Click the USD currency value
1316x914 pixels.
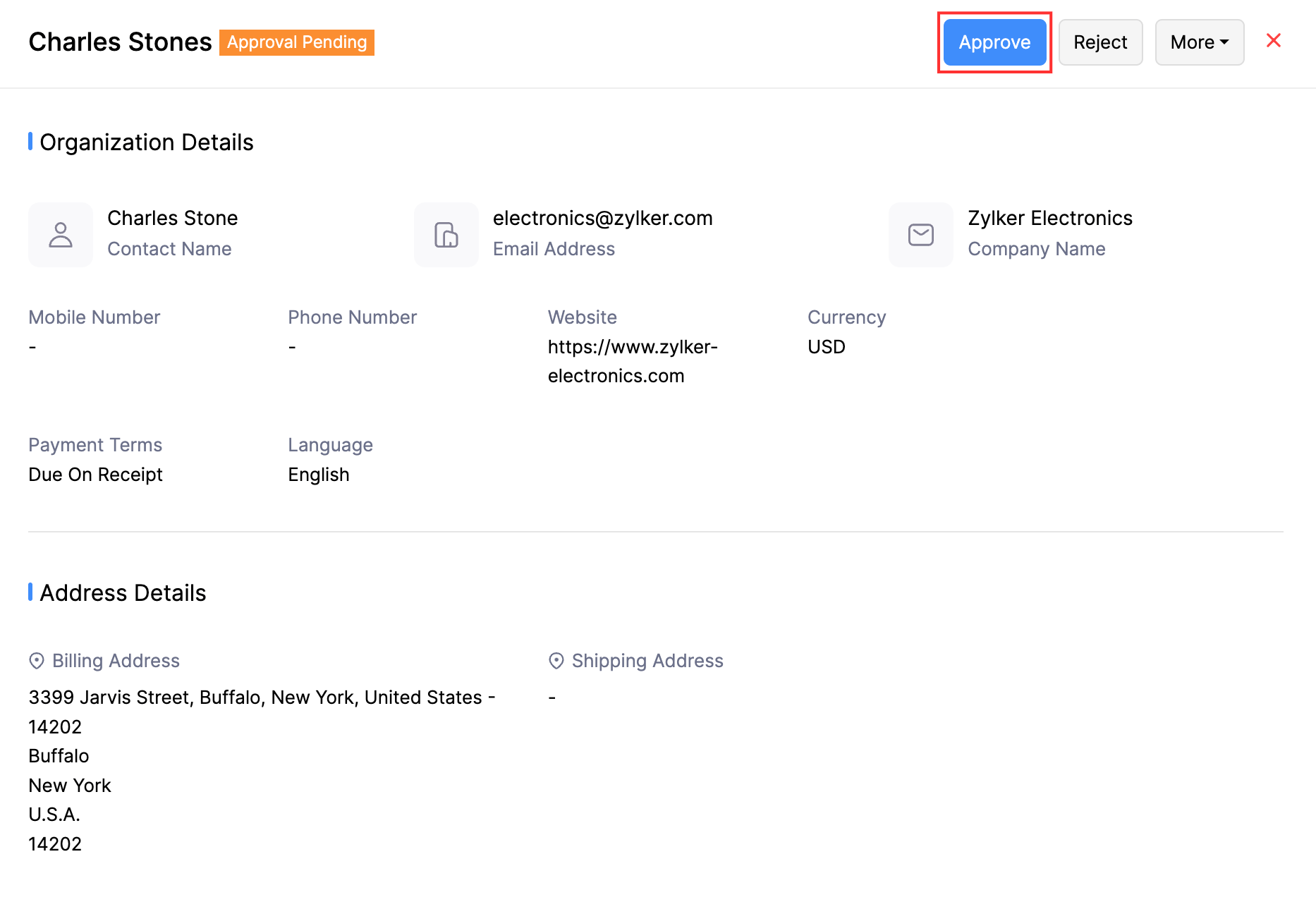[825, 346]
